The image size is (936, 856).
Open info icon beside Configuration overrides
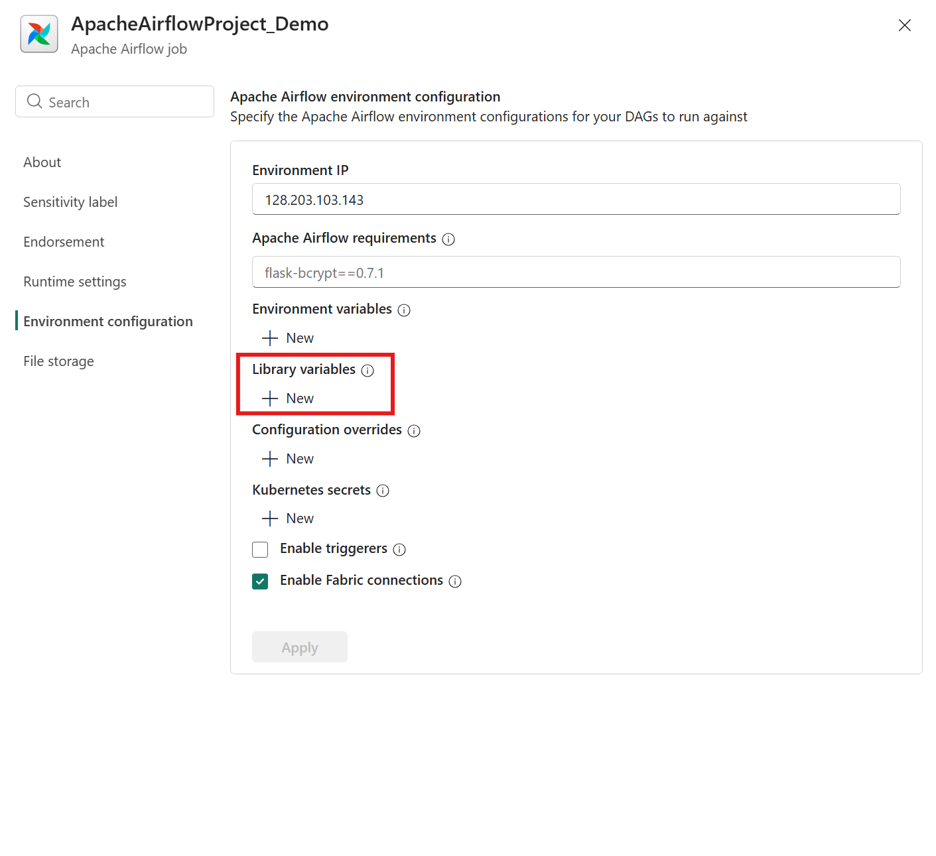[414, 431]
